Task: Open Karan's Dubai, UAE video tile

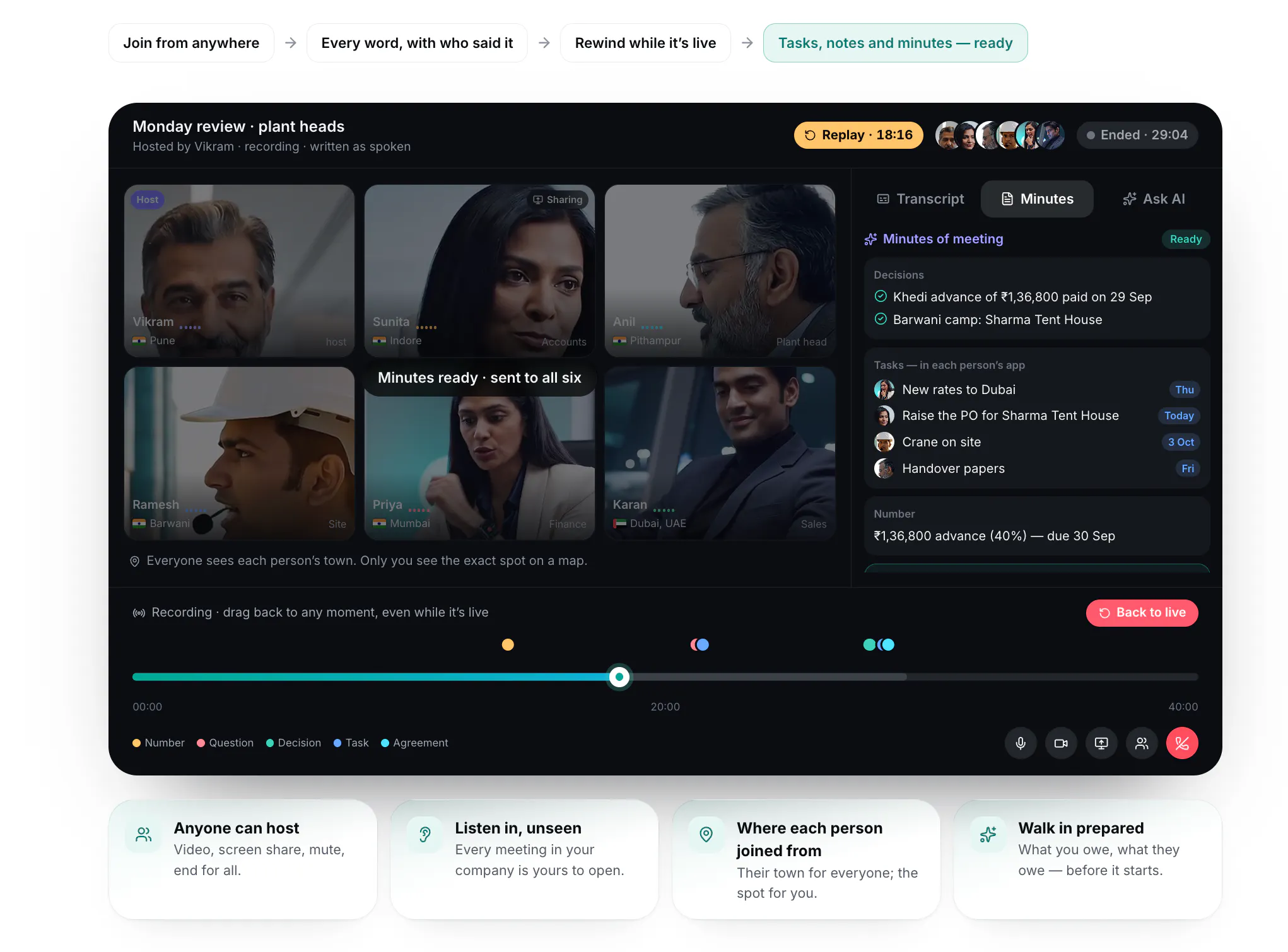Action: pyautogui.click(x=720, y=453)
